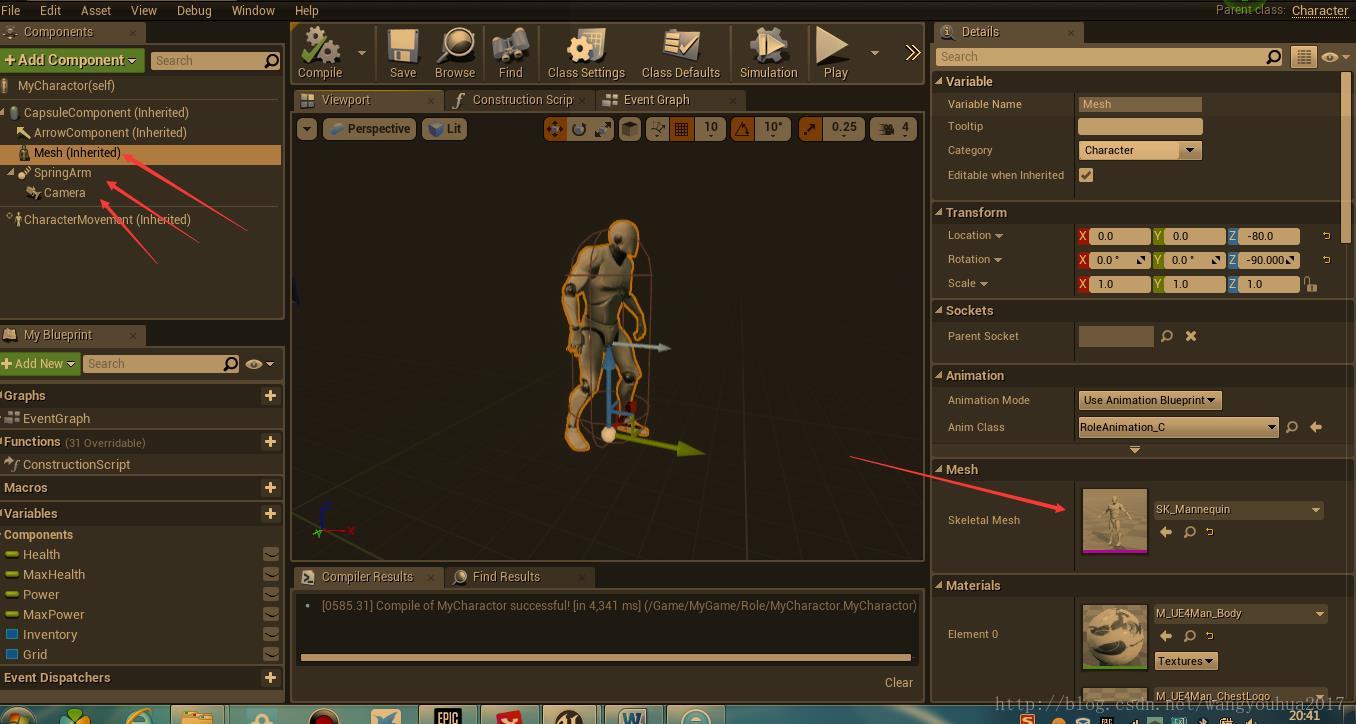
Task: Click the Play toolbar icon
Action: 834,52
